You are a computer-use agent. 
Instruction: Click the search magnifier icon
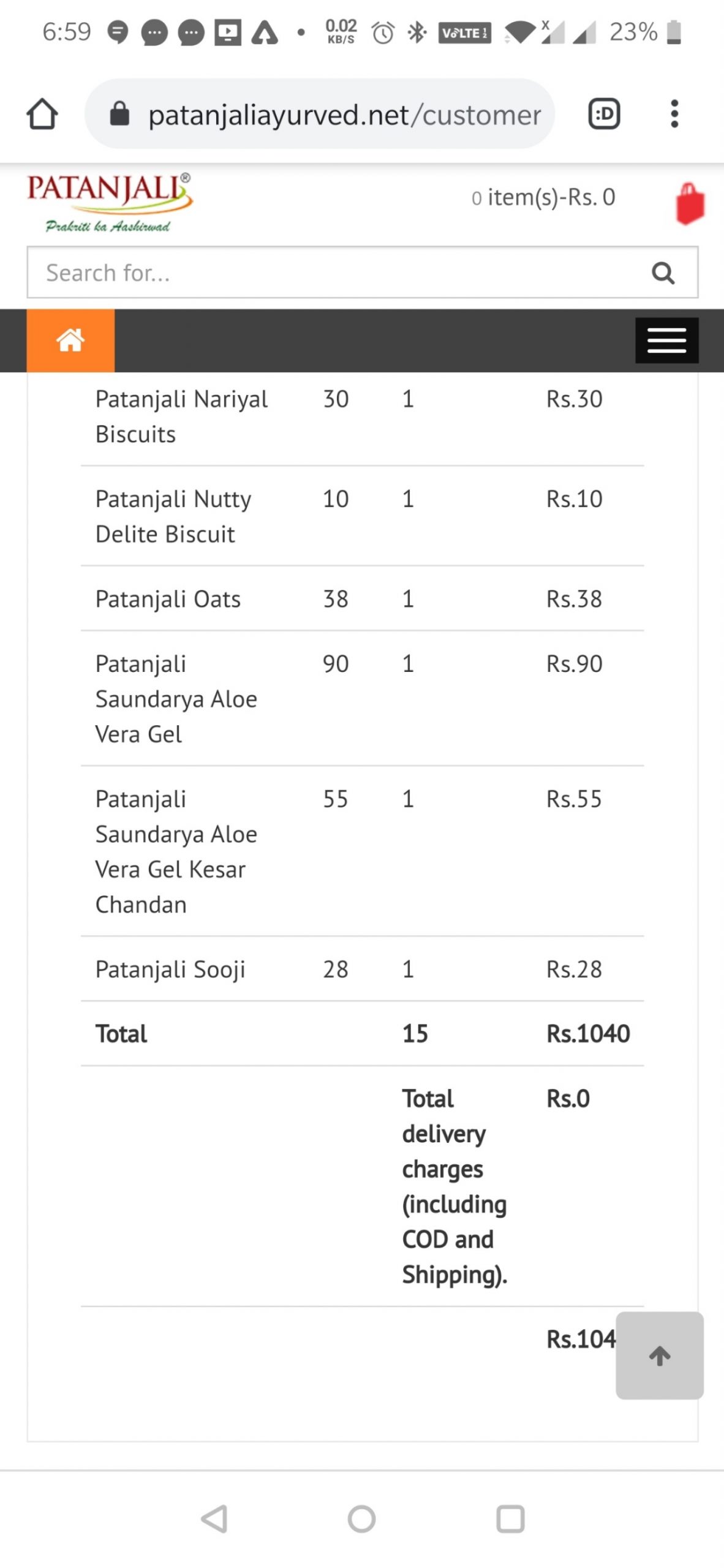point(663,273)
